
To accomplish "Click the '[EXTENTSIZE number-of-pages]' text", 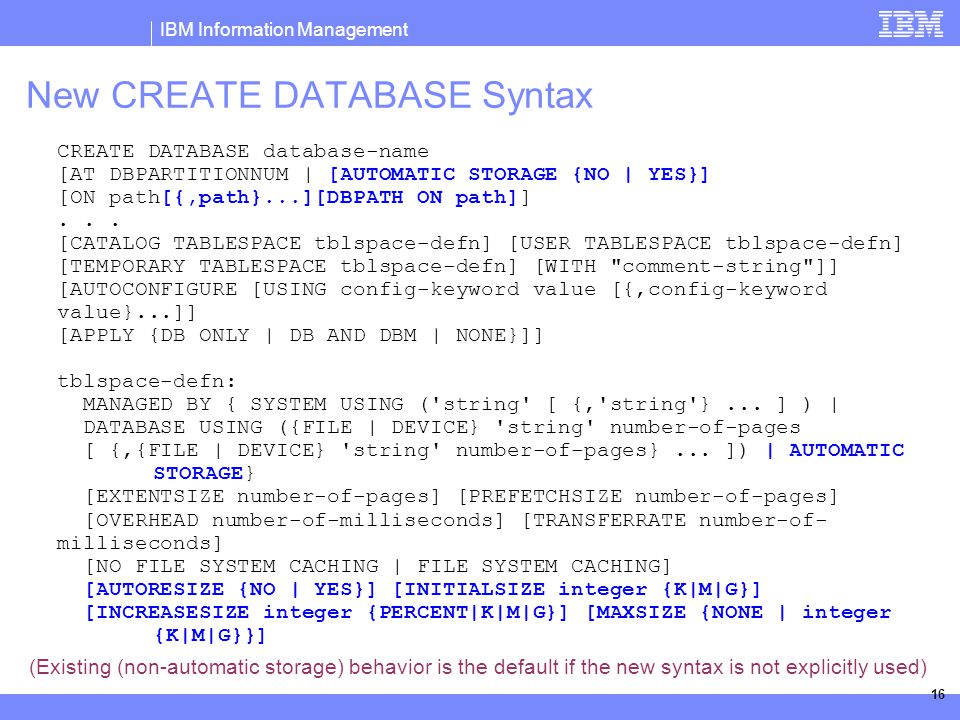I will 263,497.
